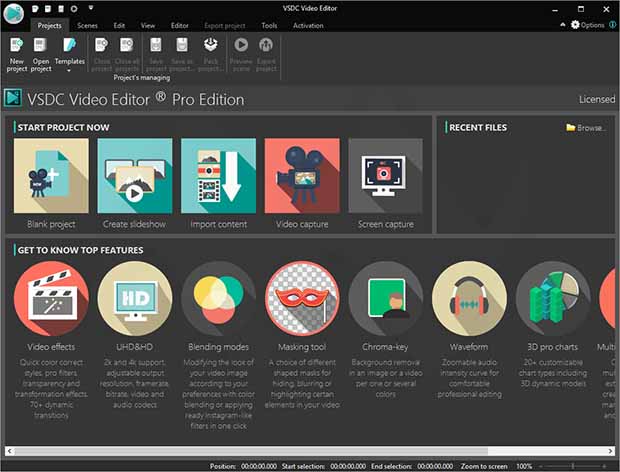This screenshot has height=472, width=620.
Task: Switch to the Projects tab
Action: (x=49, y=25)
